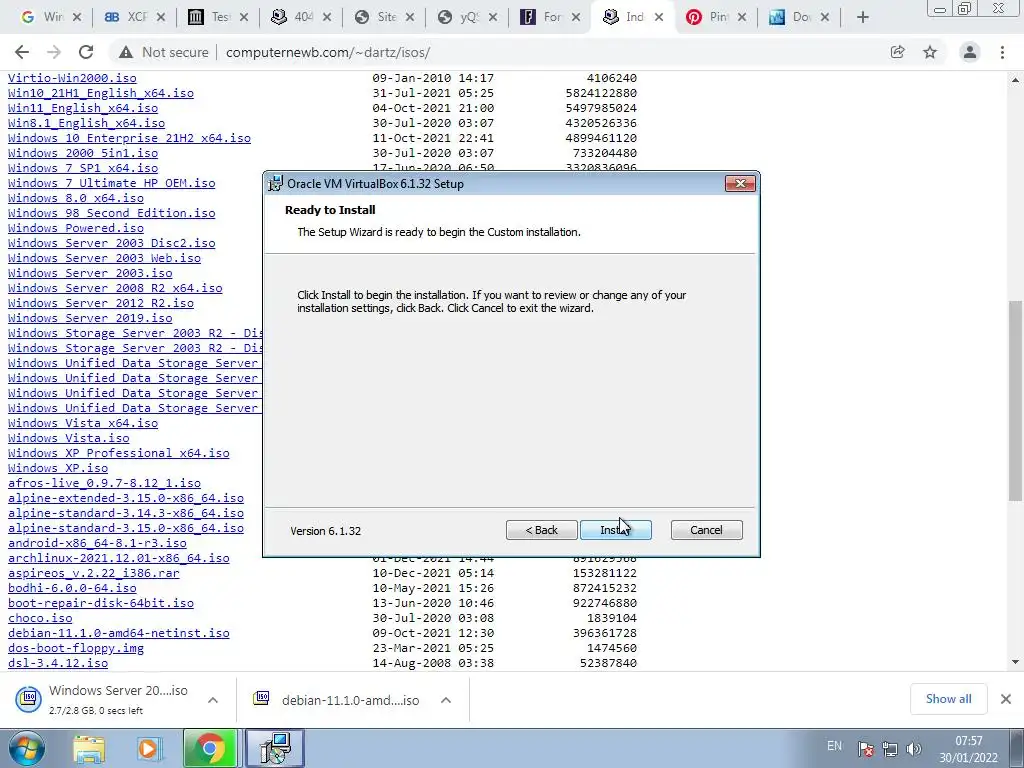Viewport: 1024px width, 768px height.
Task: Open Win10_21H1_English_x64.iso link
Action: click(101, 93)
